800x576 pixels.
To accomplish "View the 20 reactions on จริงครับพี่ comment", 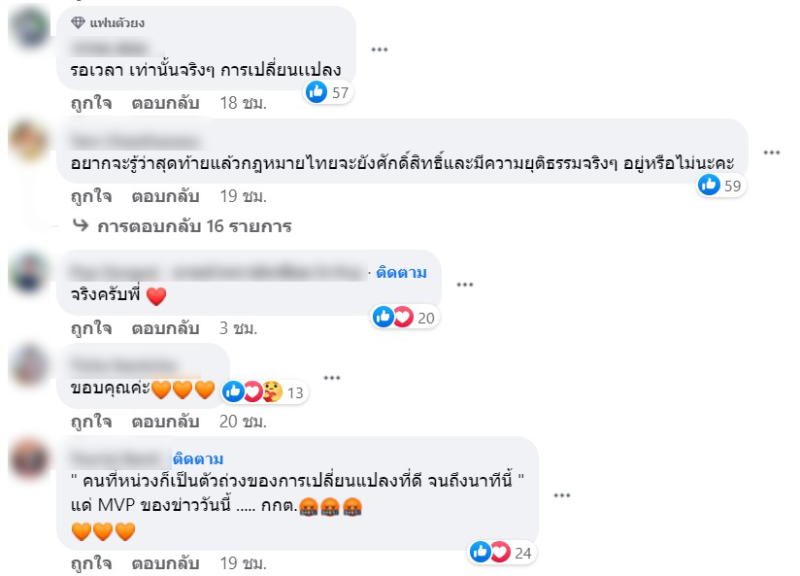I will coord(404,317).
